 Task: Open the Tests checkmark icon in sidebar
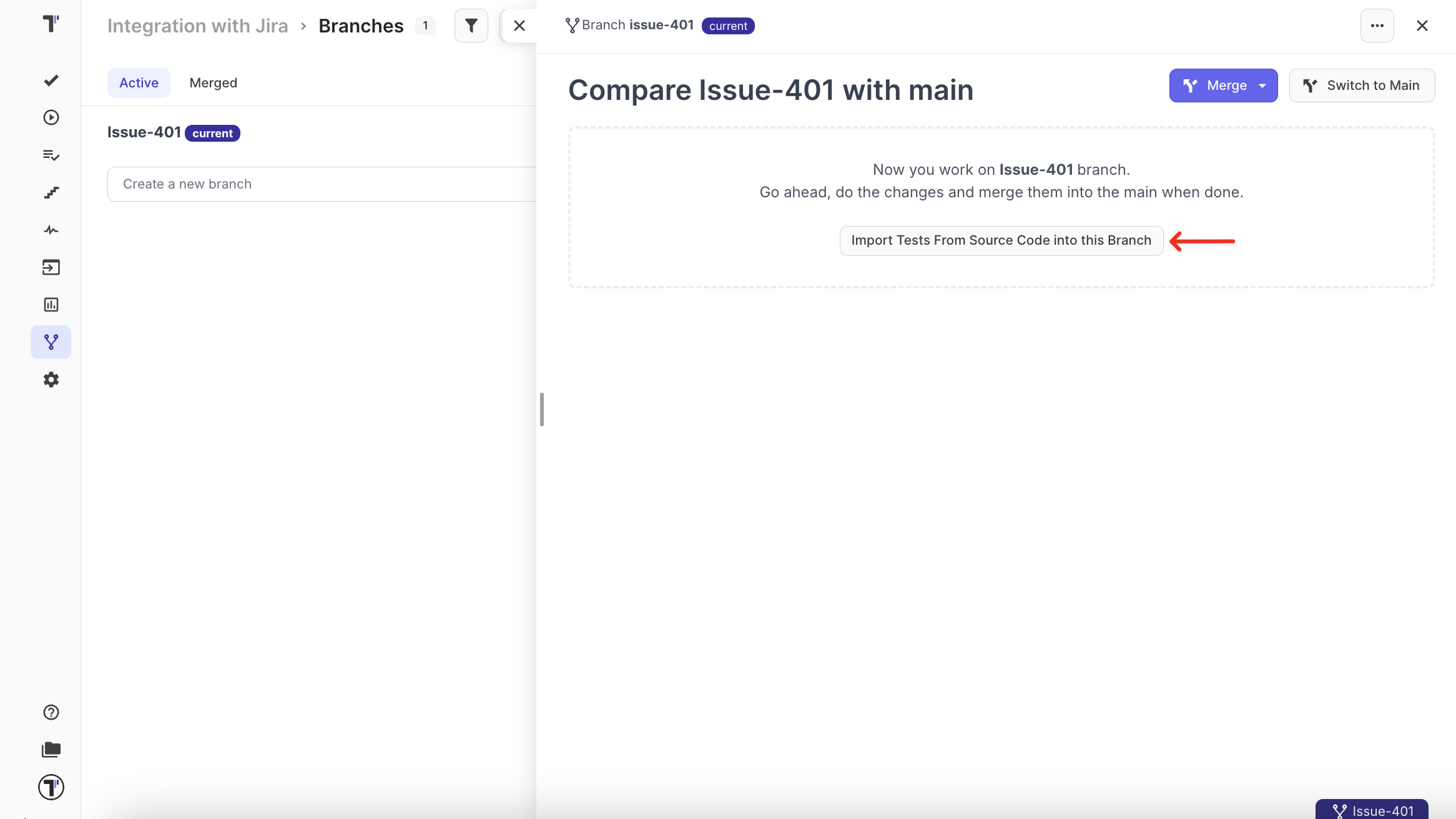tap(51, 80)
